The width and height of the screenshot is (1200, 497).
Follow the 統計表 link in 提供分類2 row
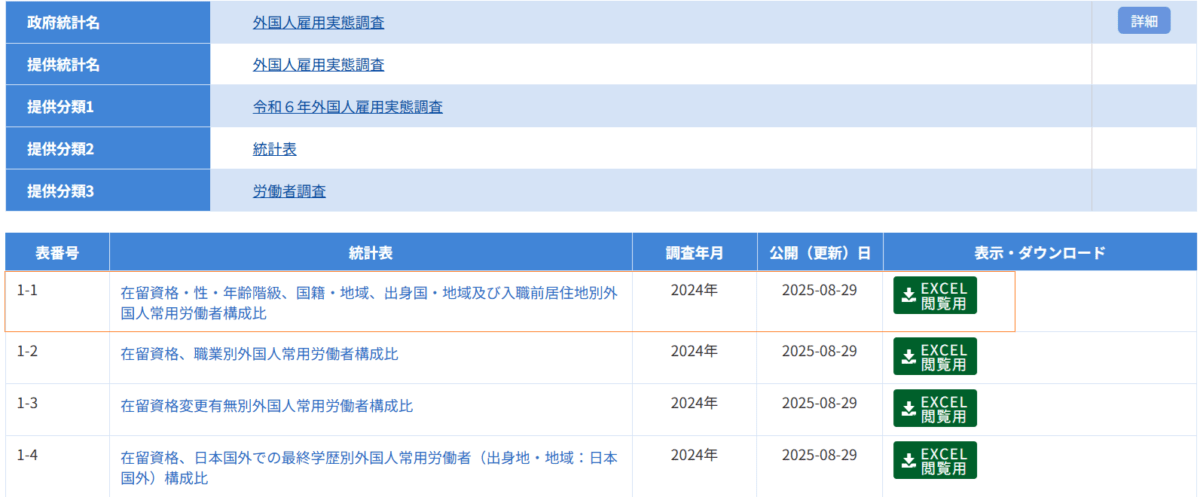tap(274, 149)
